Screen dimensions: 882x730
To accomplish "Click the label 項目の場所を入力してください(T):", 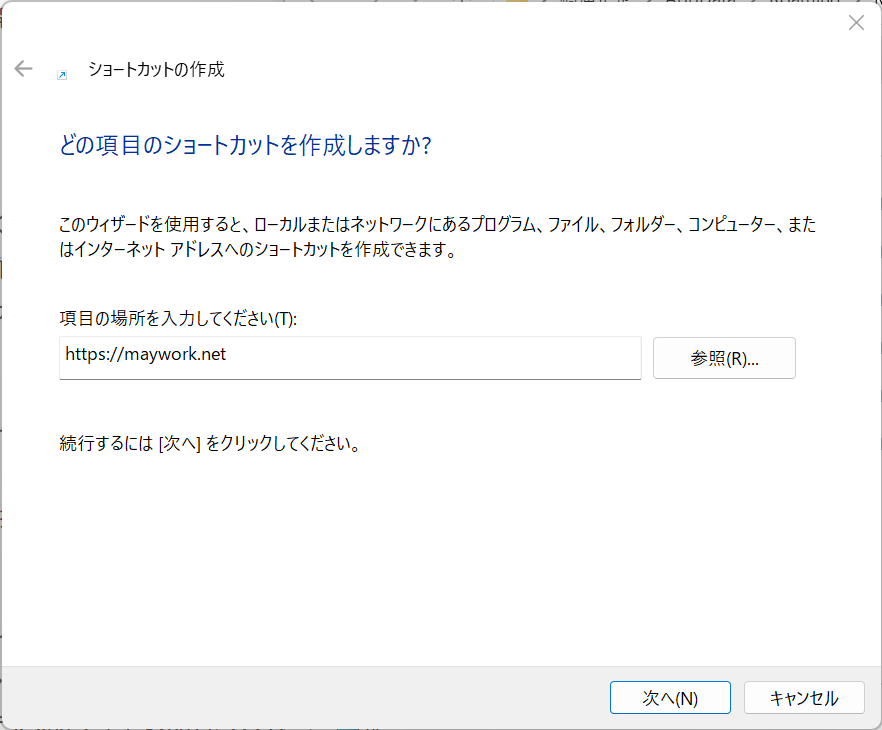I will pos(178,318).
